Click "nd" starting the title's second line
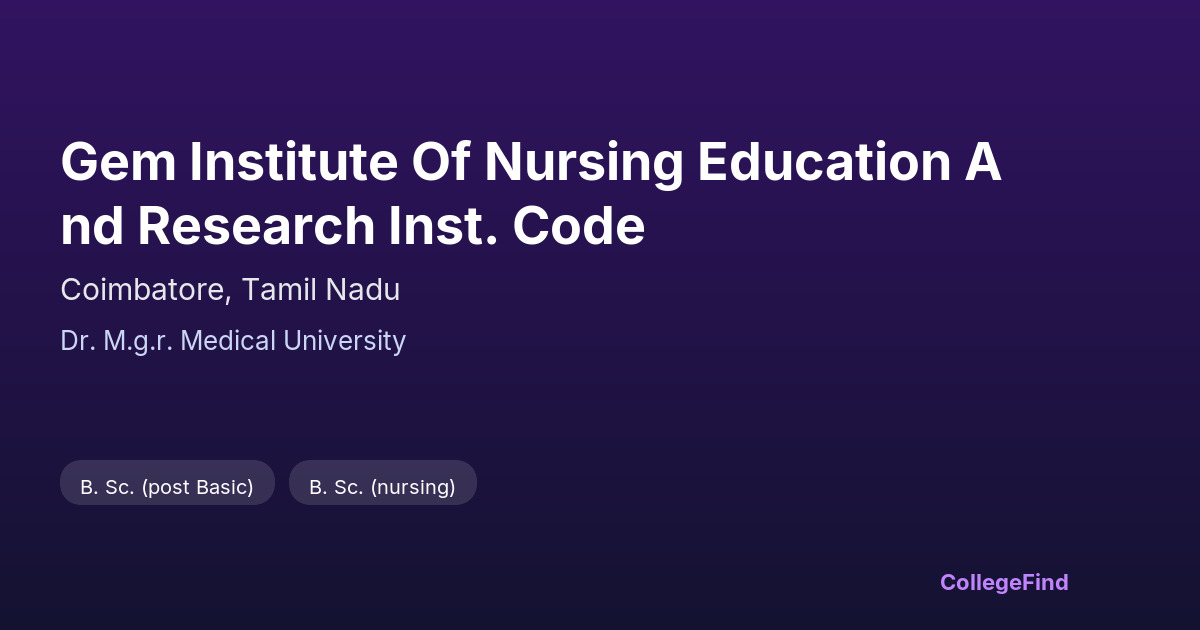This screenshot has height=630, width=1200. pyautogui.click(x=92, y=227)
